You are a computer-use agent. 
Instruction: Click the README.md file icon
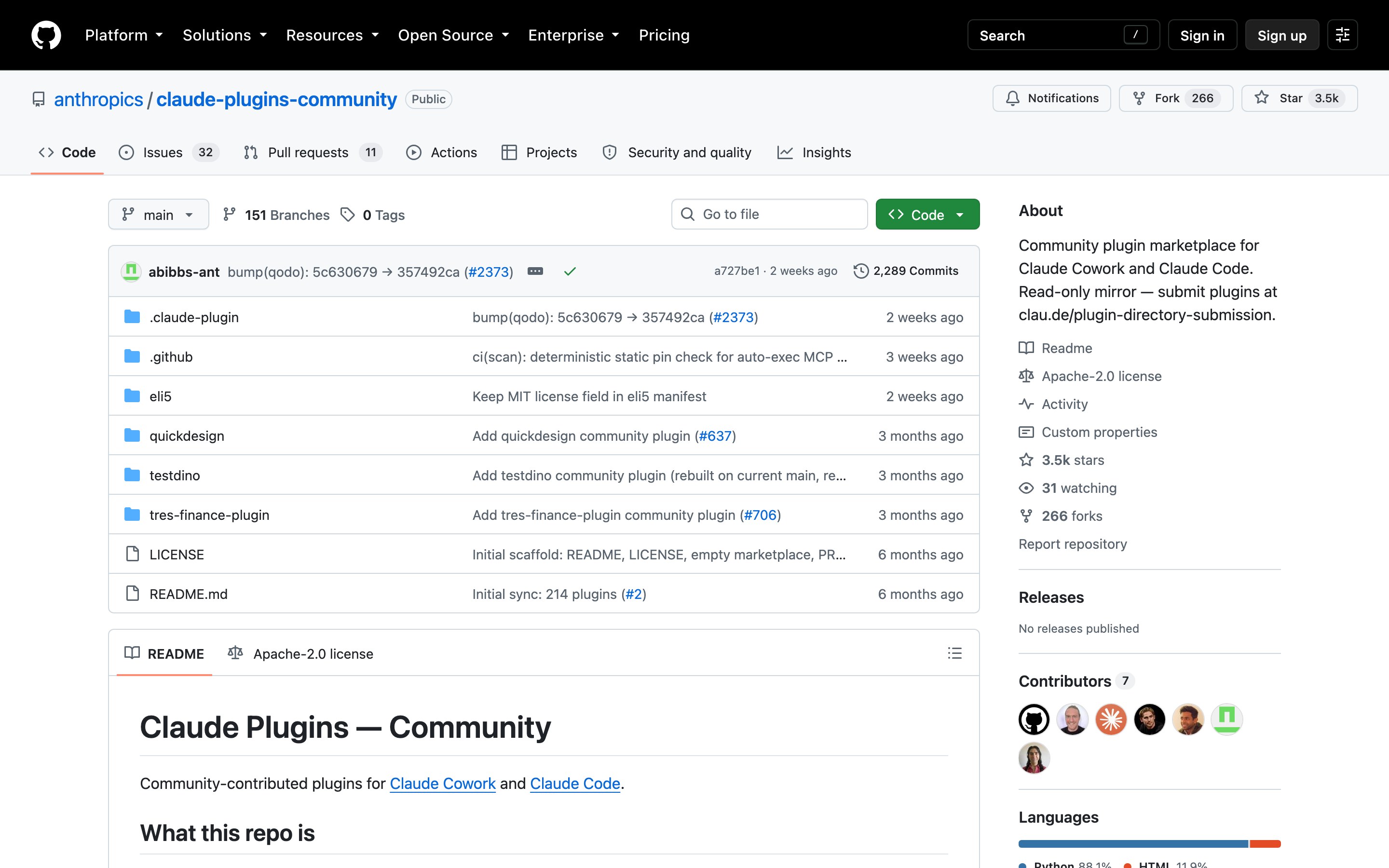[x=132, y=594]
